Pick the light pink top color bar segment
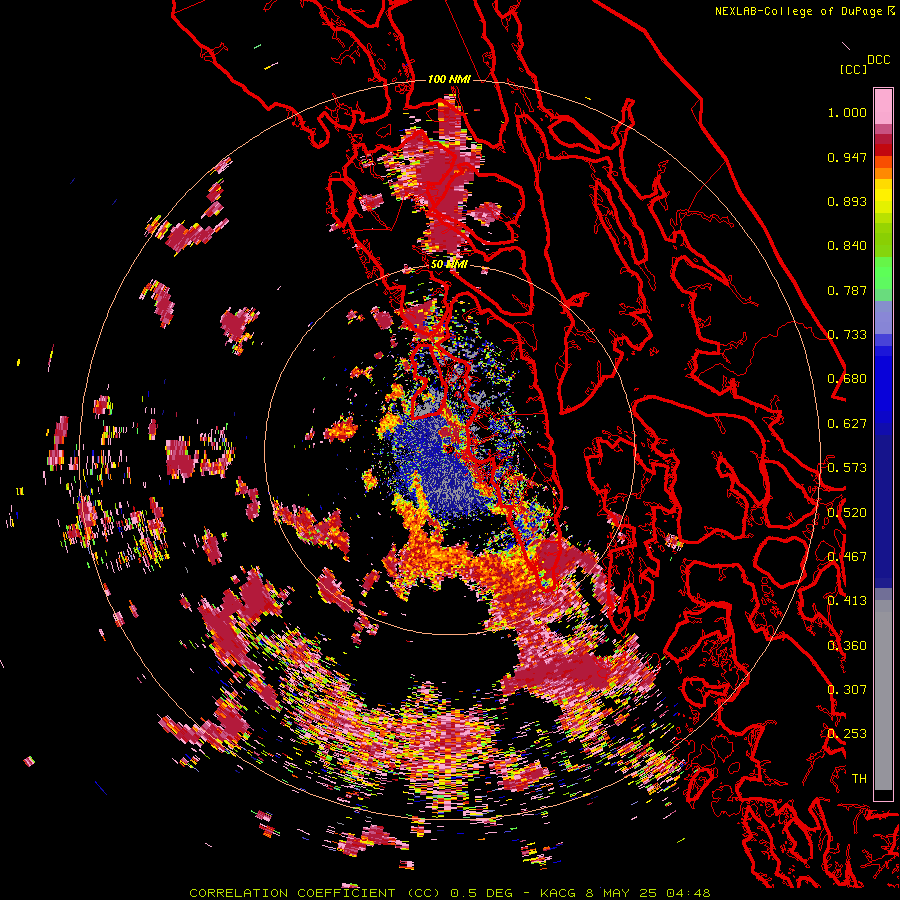This screenshot has height=900, width=900. (x=883, y=106)
